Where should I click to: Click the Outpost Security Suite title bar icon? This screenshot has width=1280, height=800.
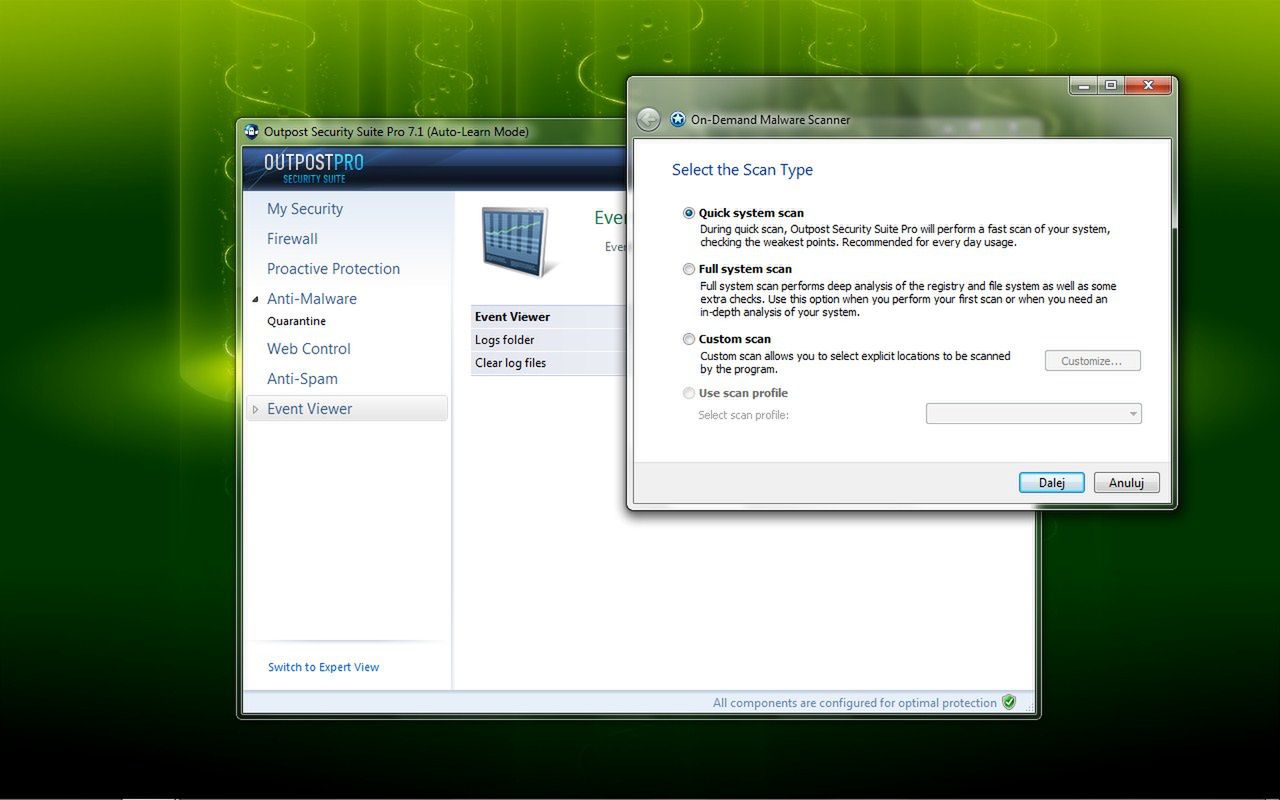pos(252,132)
